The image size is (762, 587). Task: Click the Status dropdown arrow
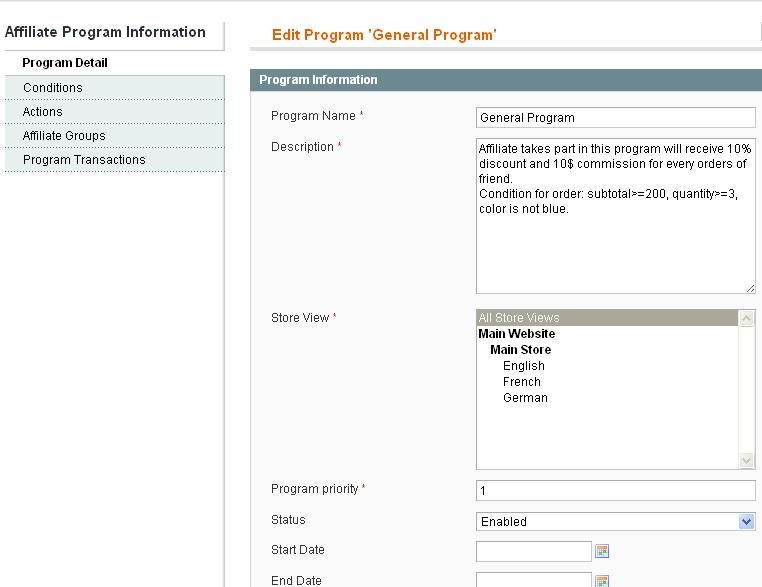746,521
